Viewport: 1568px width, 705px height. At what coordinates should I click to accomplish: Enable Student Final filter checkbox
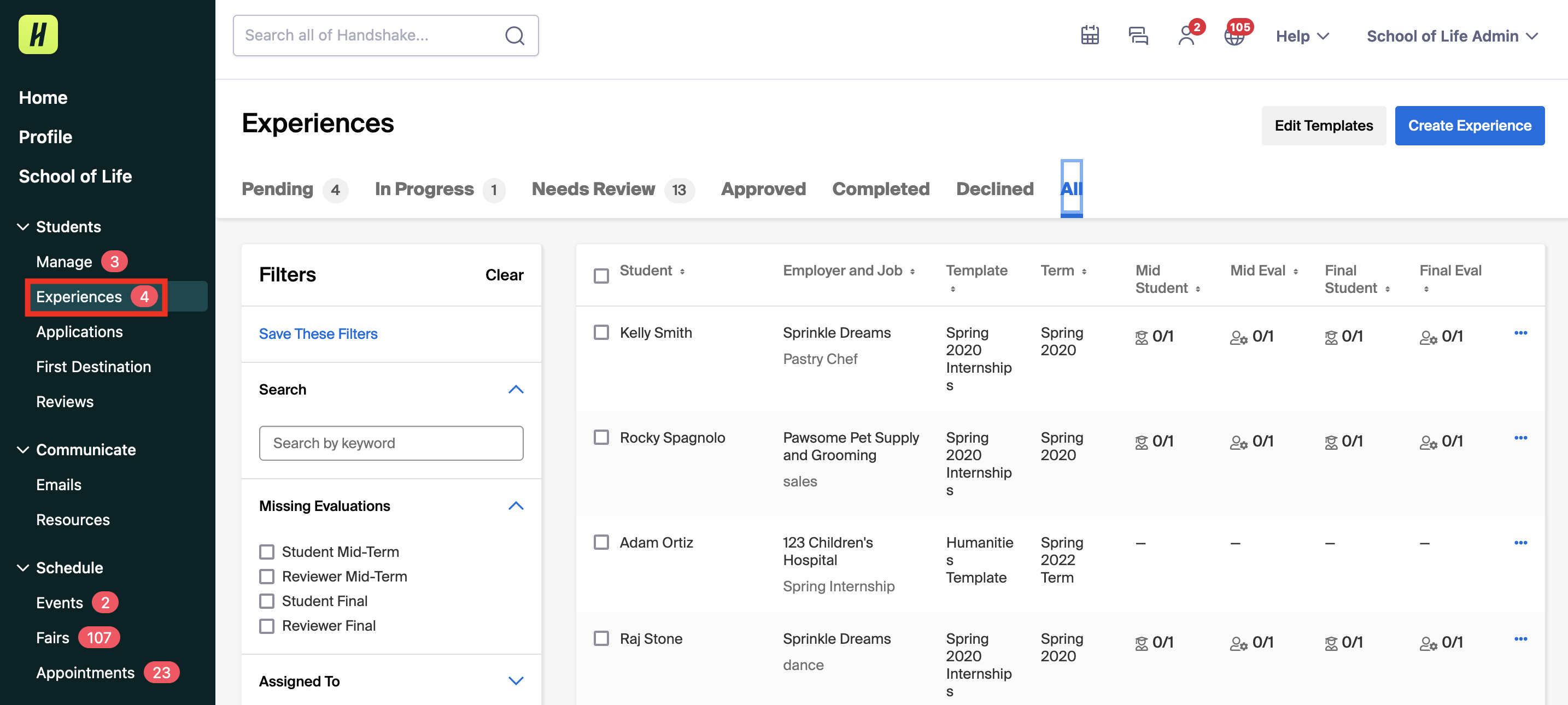tap(267, 601)
